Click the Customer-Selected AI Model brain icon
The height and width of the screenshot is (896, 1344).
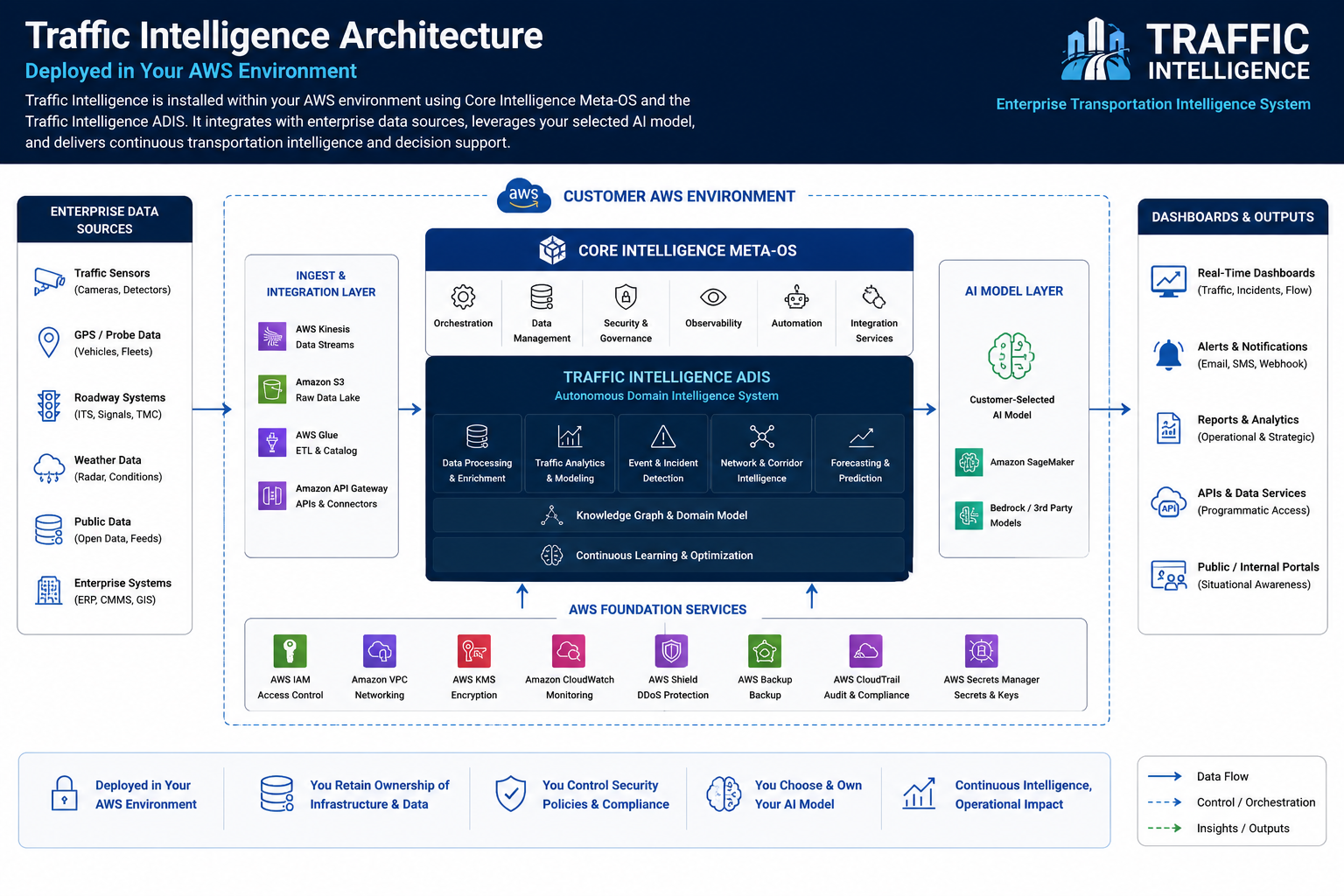coord(1011,356)
